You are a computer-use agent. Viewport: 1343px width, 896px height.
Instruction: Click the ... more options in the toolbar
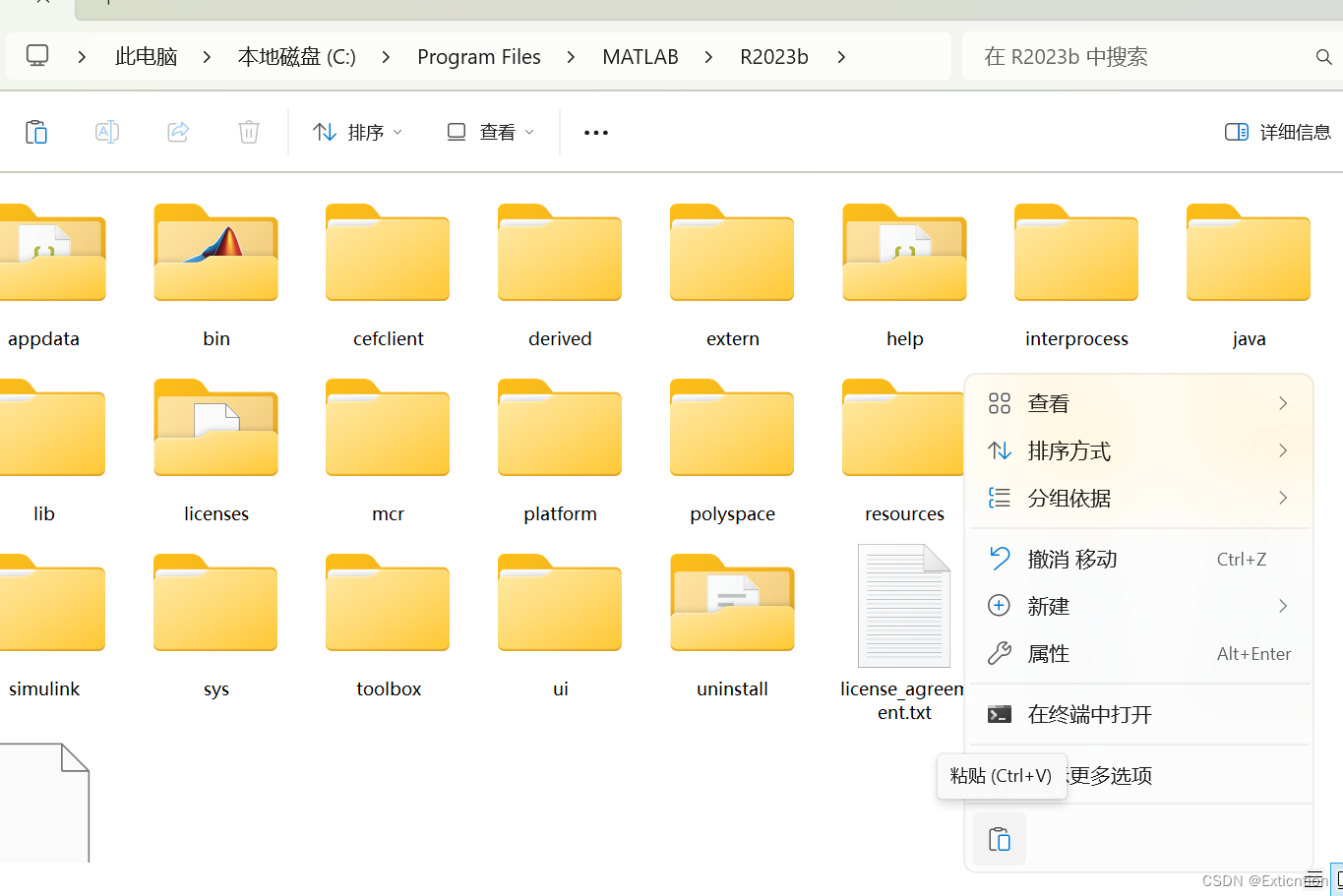pyautogui.click(x=595, y=131)
